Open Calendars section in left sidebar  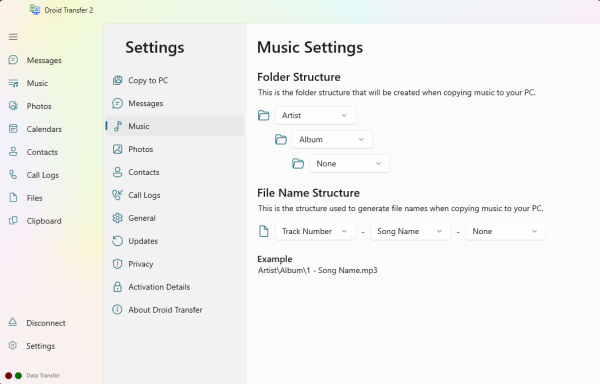(x=44, y=129)
